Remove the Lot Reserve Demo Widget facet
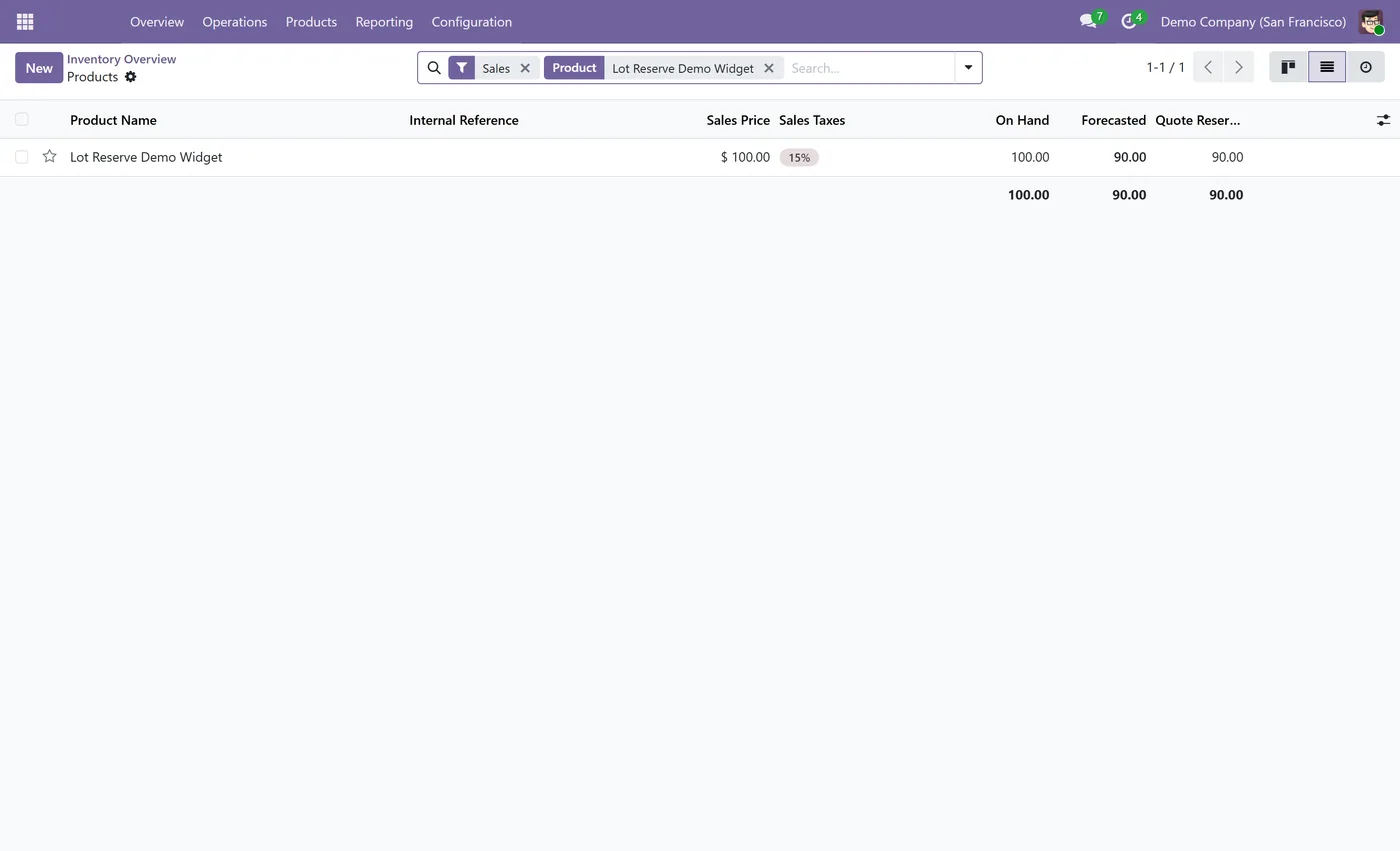 pos(769,68)
